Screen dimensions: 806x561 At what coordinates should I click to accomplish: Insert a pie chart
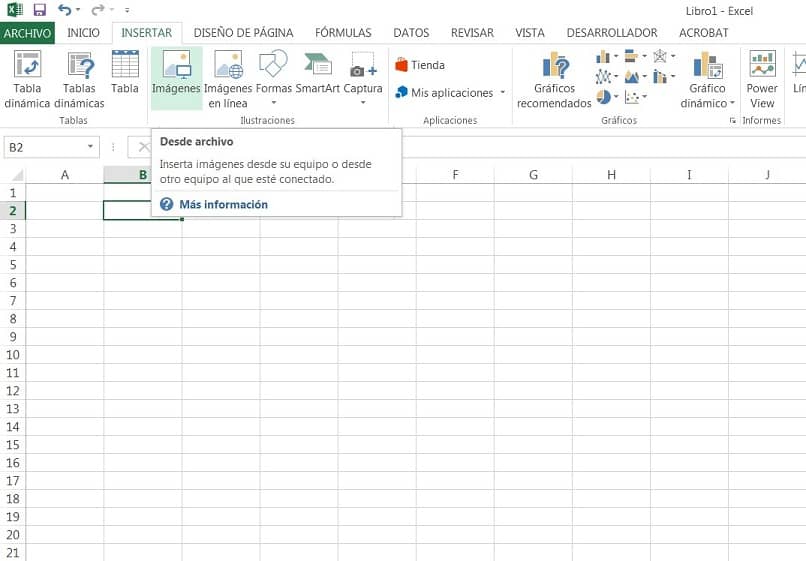603,96
